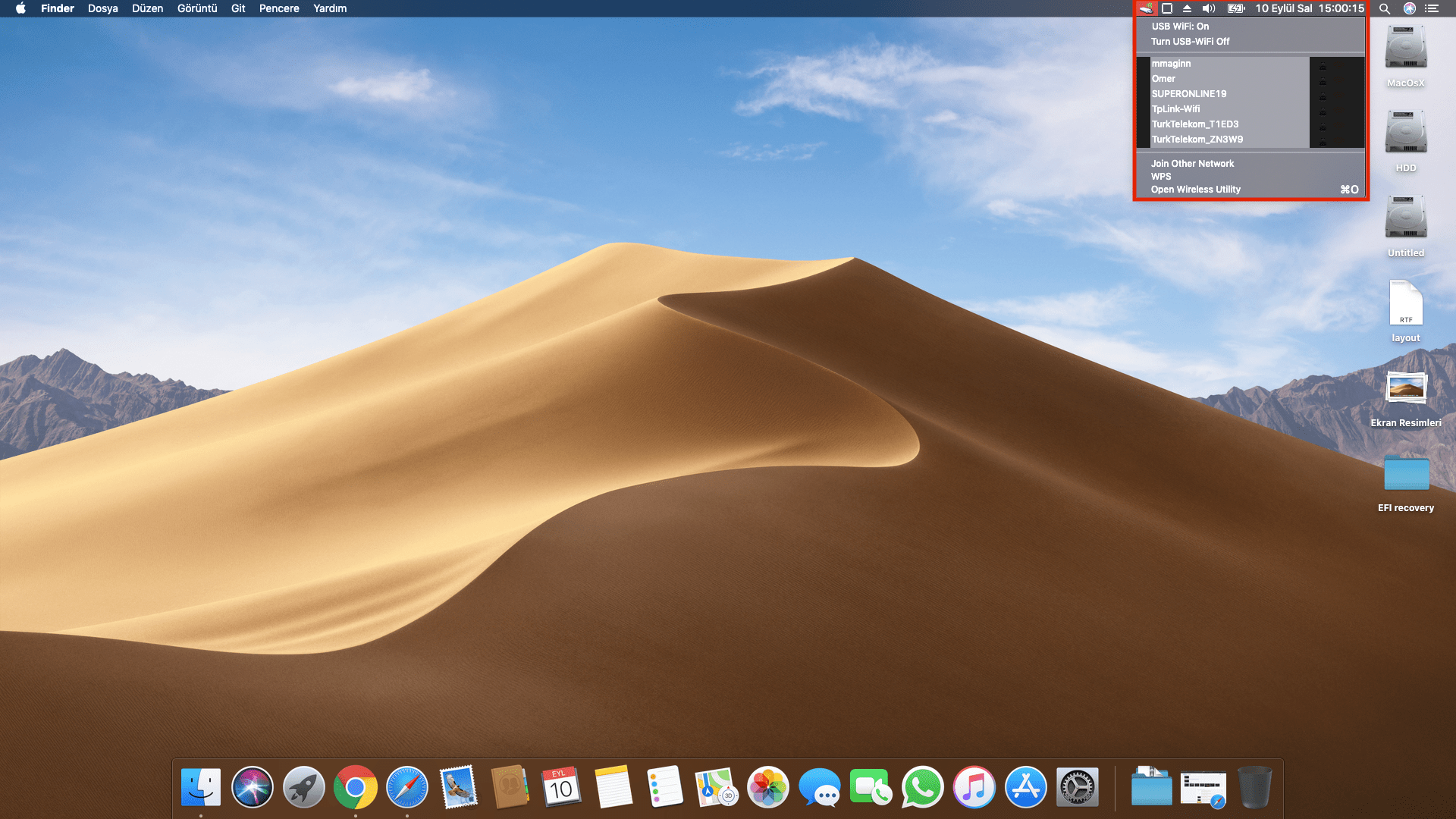Open the Pencere menu

pyautogui.click(x=279, y=8)
